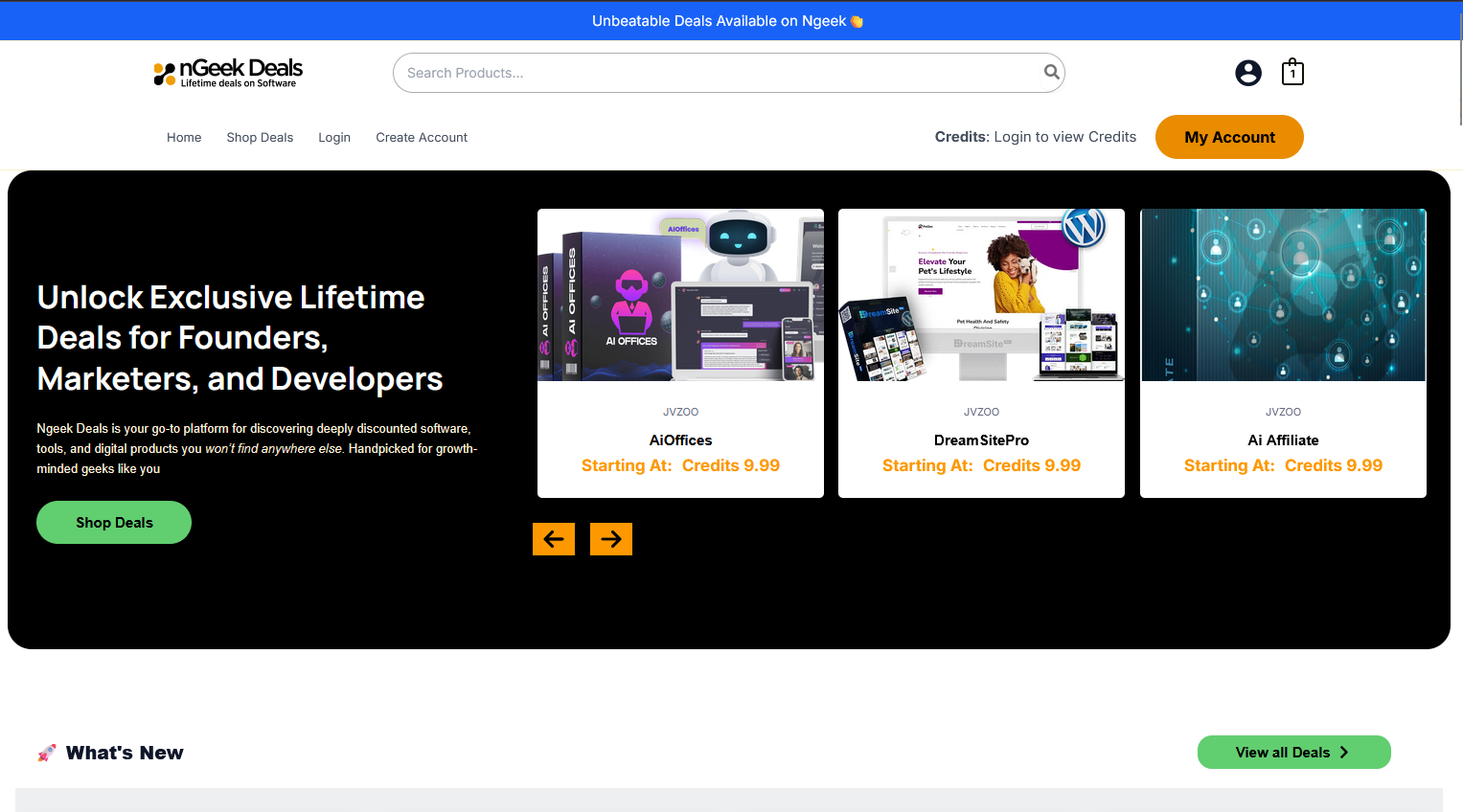Click the search magnifier icon
The width and height of the screenshot is (1463, 812).
1051,72
